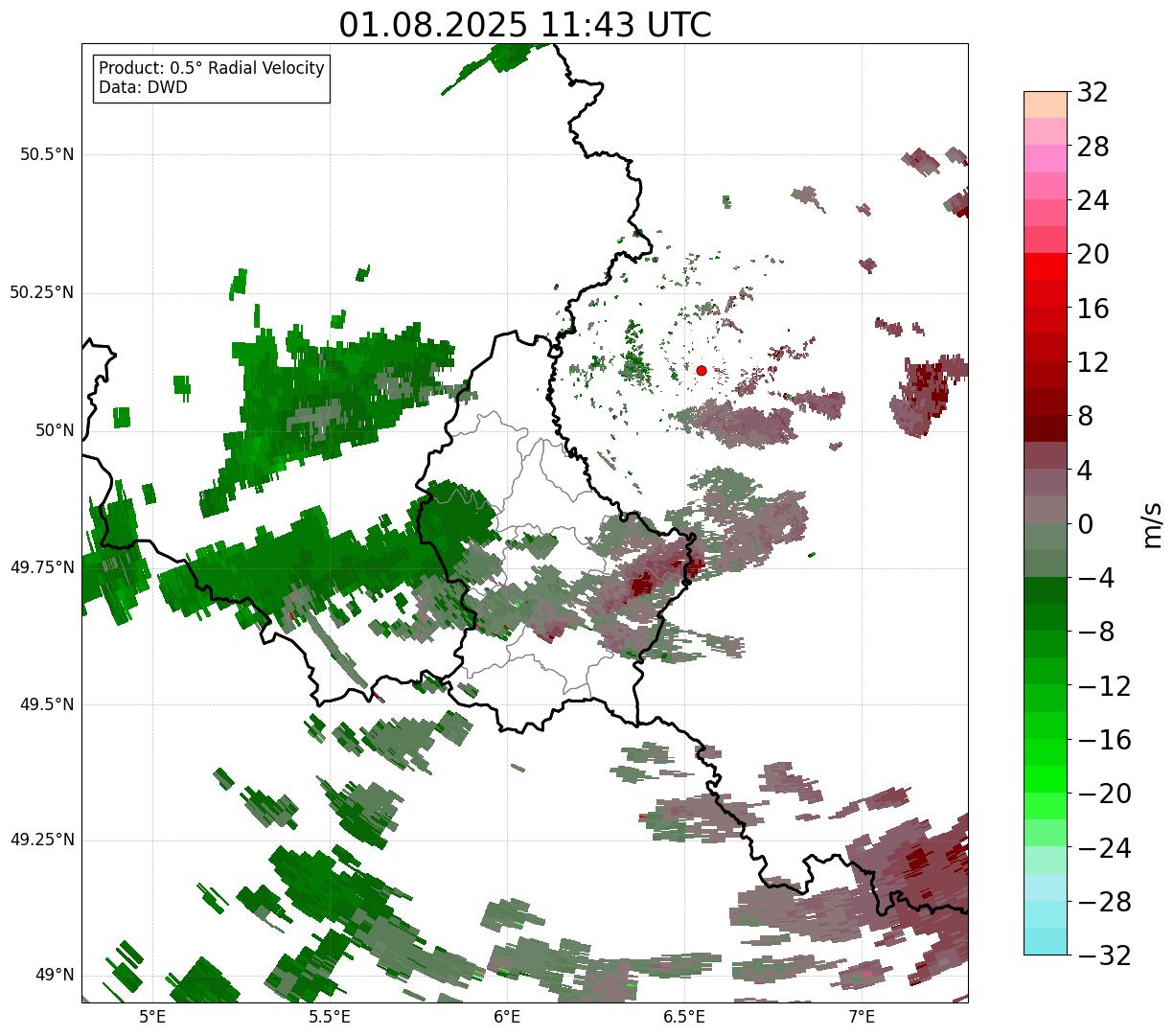Click the colorbar value 8
This screenshot has width=1174, height=1036.
pos(1085,416)
